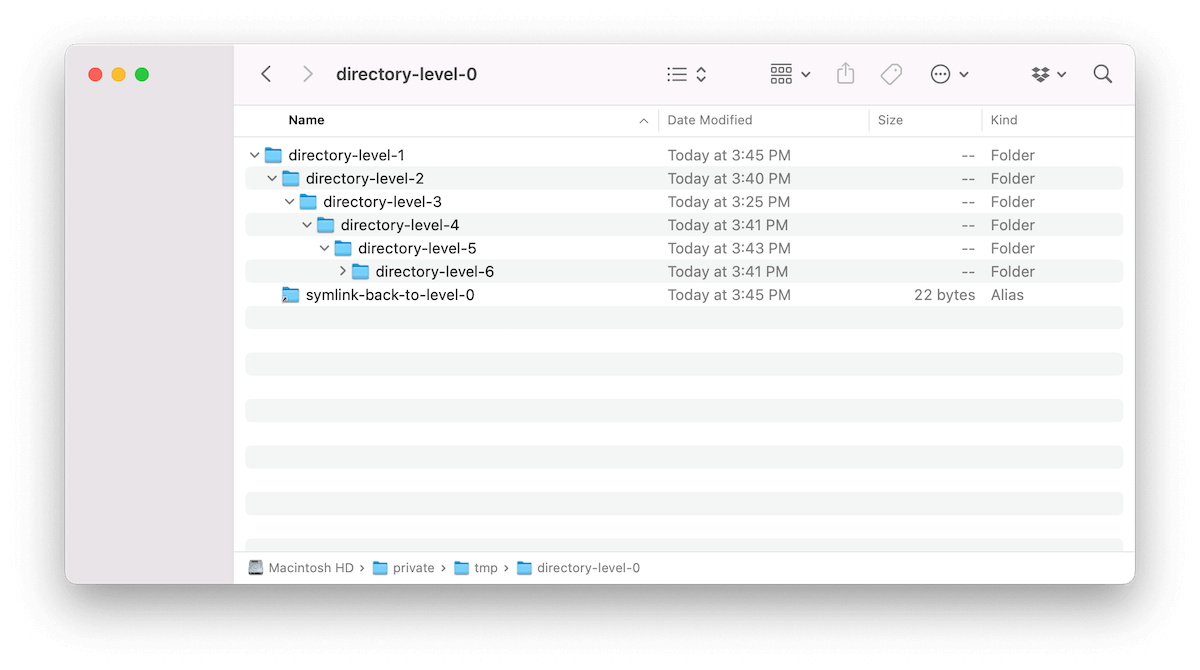Select the directory-level-4 name
Viewport: 1200px width, 670px height.
click(x=400, y=225)
